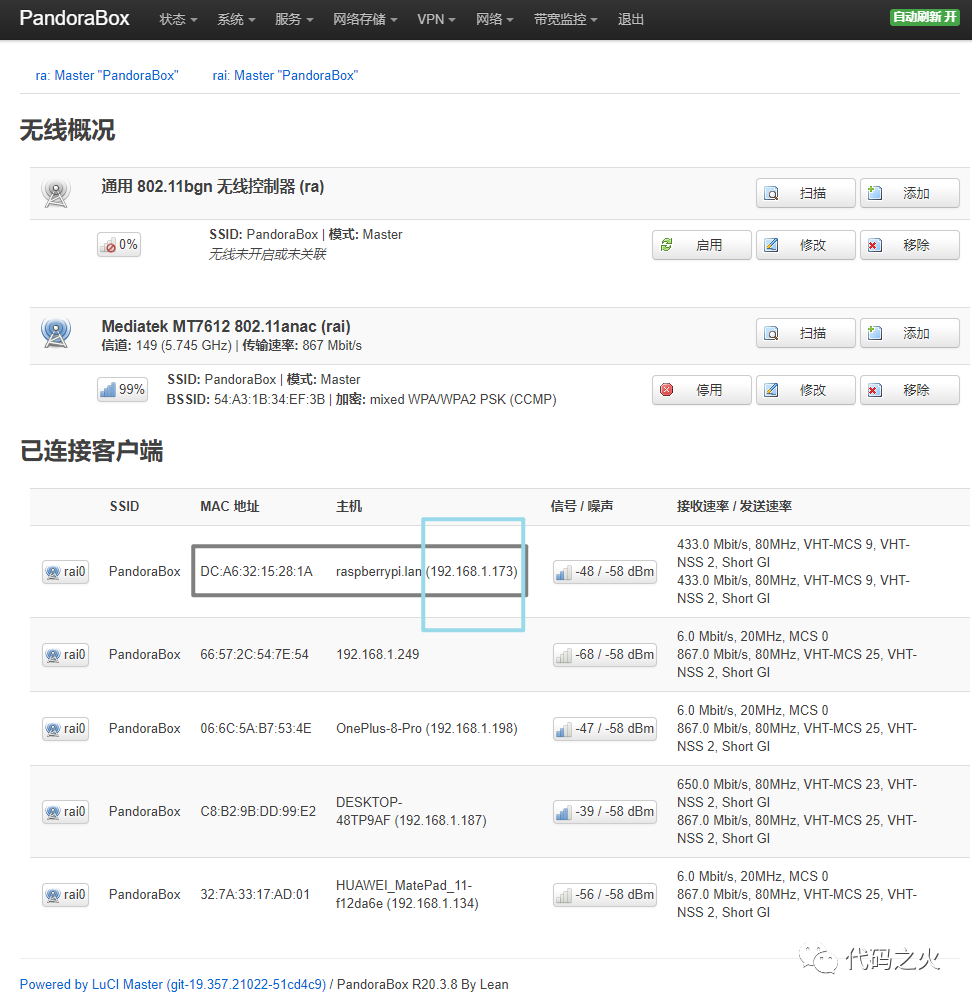Click the MAC 地址 column header
Screen dimensions: 972x1002
(229, 507)
